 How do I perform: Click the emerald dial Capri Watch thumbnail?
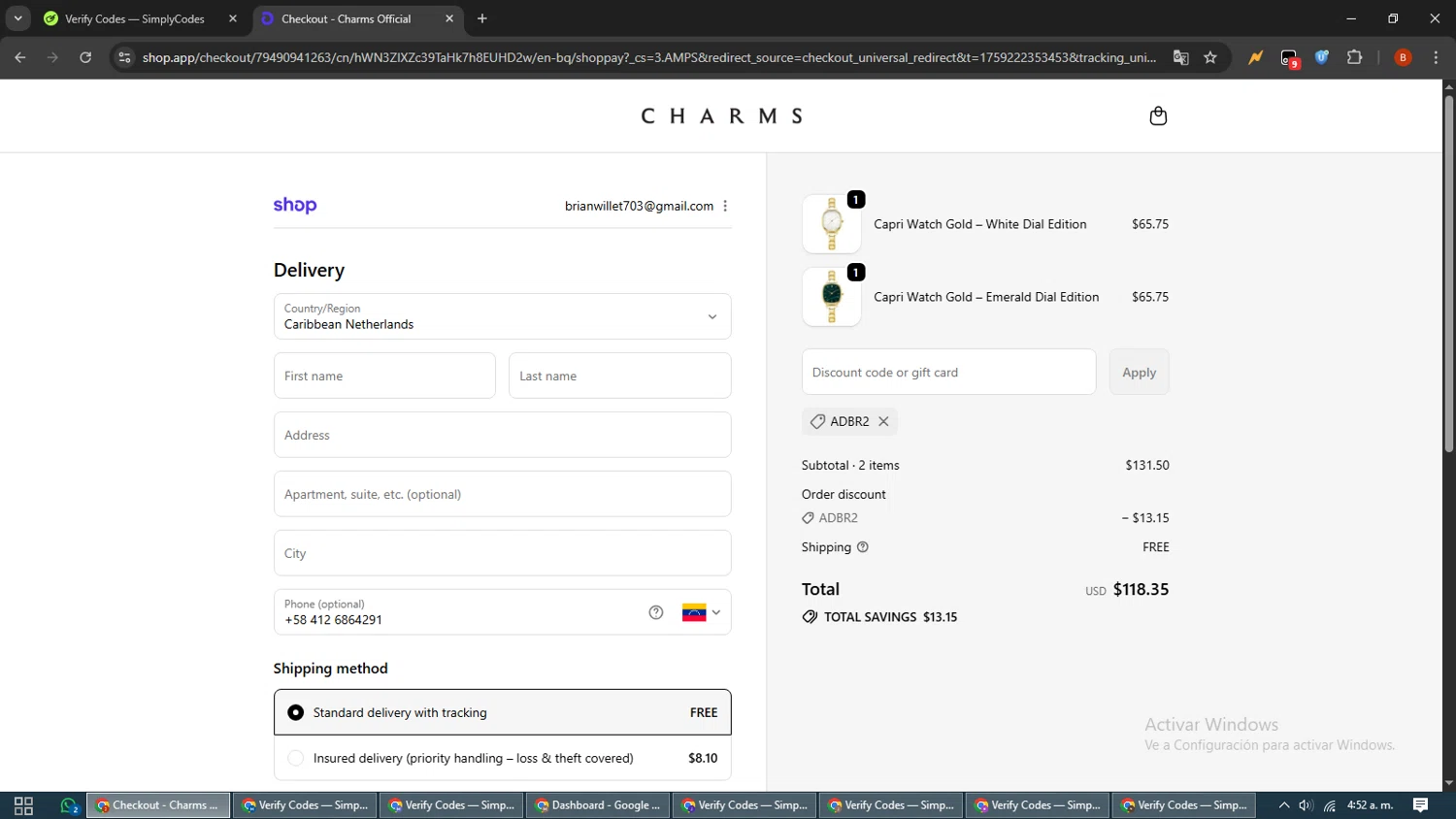coord(832,297)
